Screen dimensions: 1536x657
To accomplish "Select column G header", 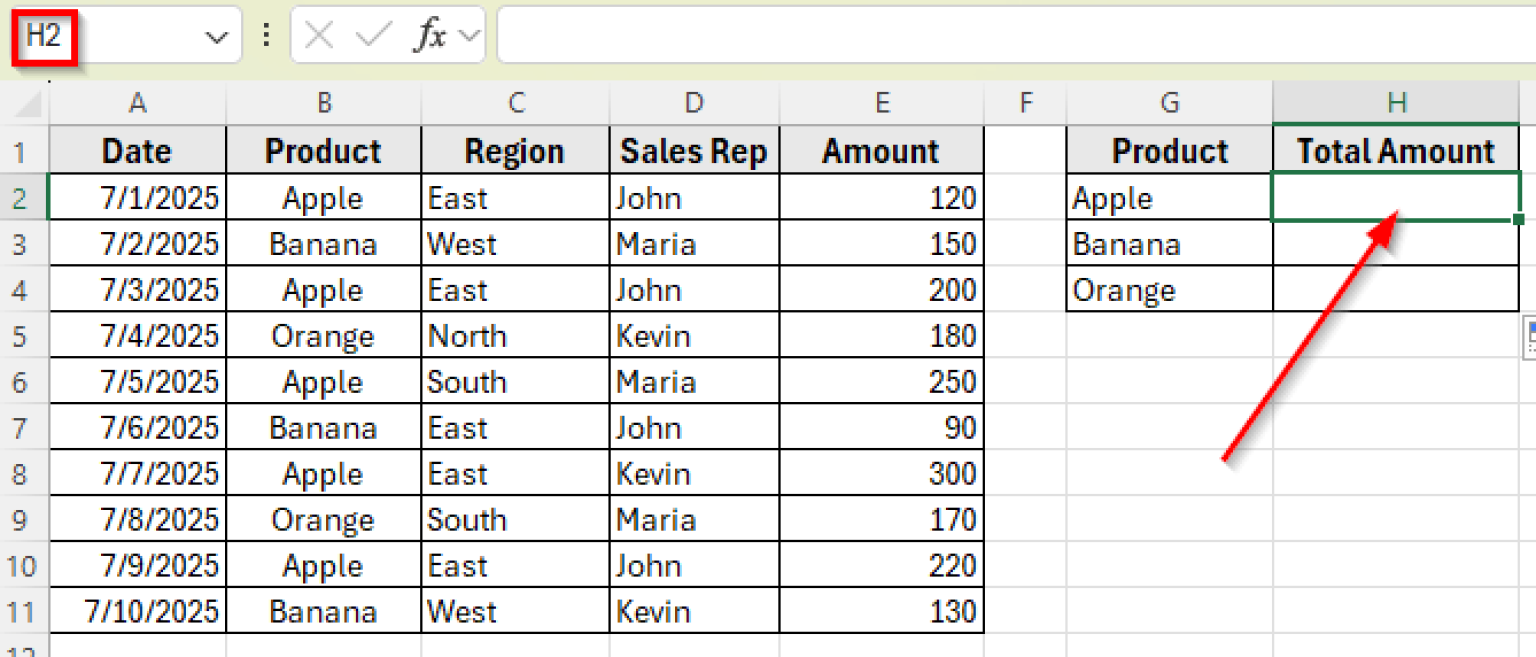I will (1169, 101).
